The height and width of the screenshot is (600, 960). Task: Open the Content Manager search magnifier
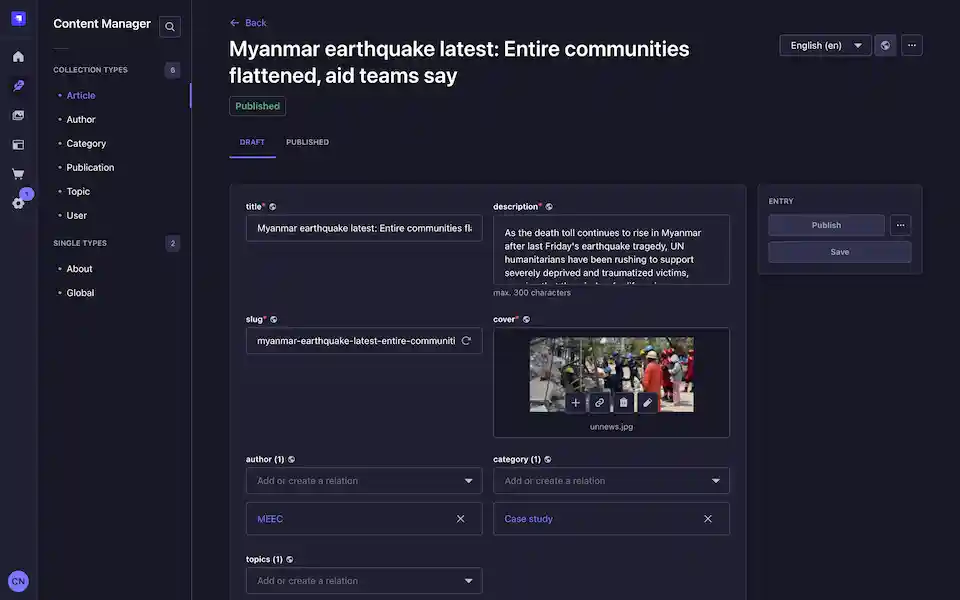tap(169, 27)
